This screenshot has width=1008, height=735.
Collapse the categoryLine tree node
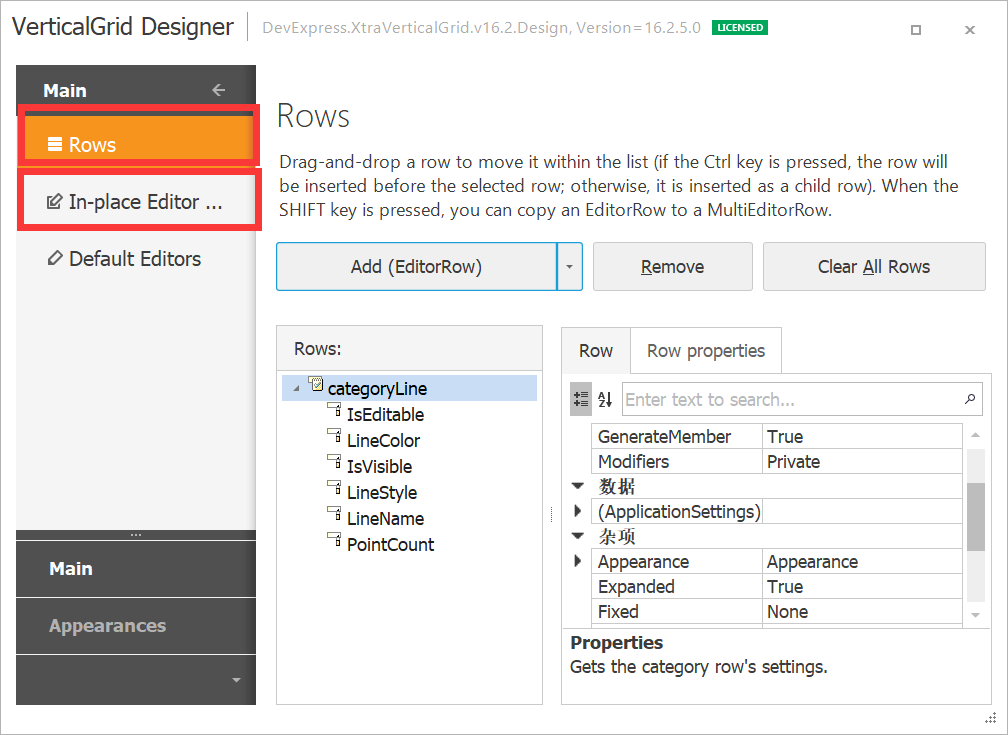pos(296,388)
